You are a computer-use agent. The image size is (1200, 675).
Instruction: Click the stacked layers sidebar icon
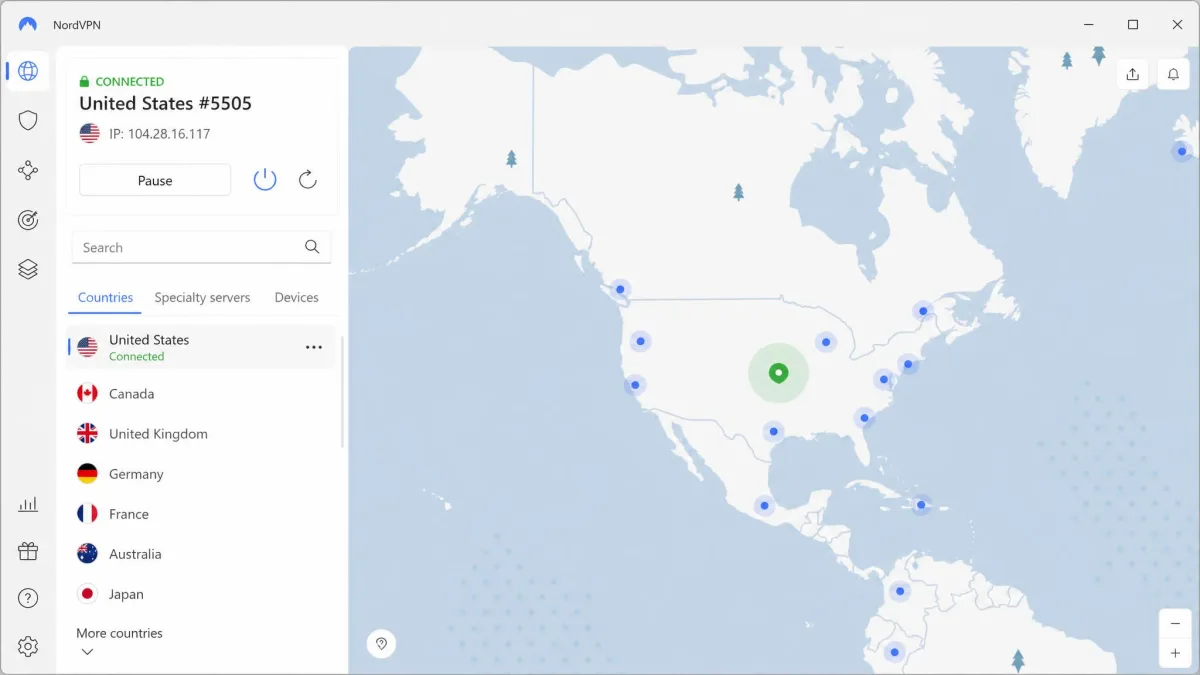(28, 269)
